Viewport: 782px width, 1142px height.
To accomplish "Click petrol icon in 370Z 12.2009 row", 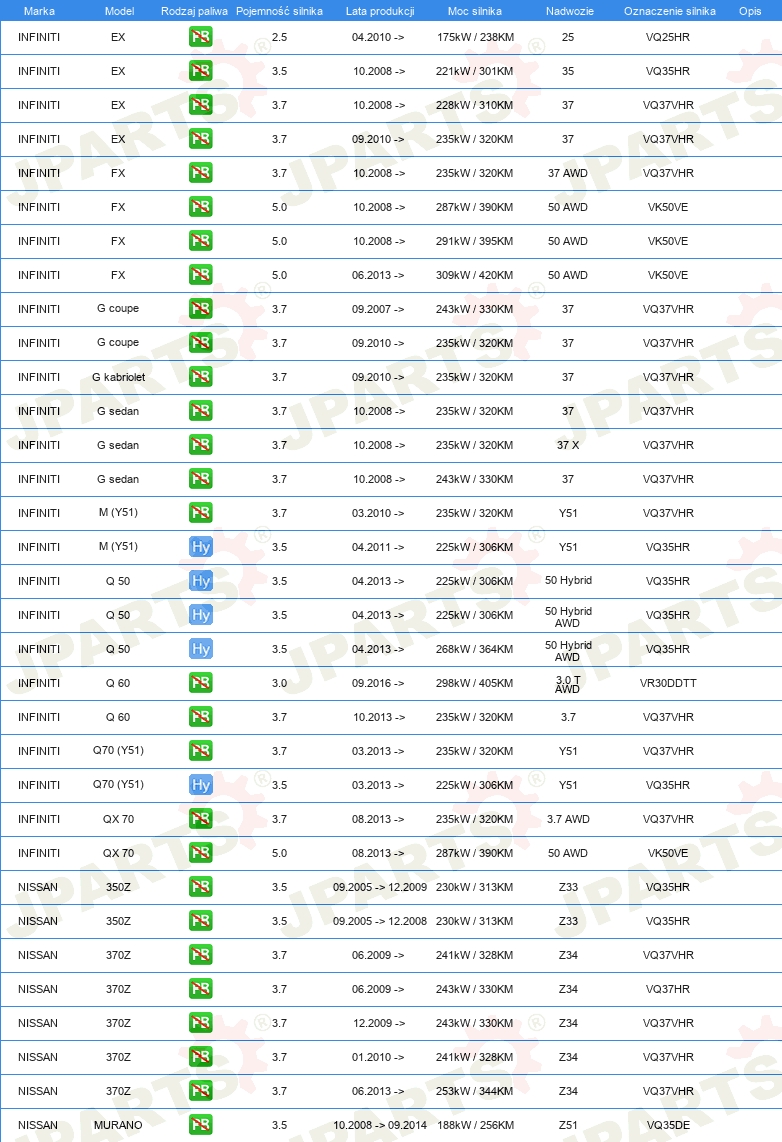I will pyautogui.click(x=200, y=1023).
